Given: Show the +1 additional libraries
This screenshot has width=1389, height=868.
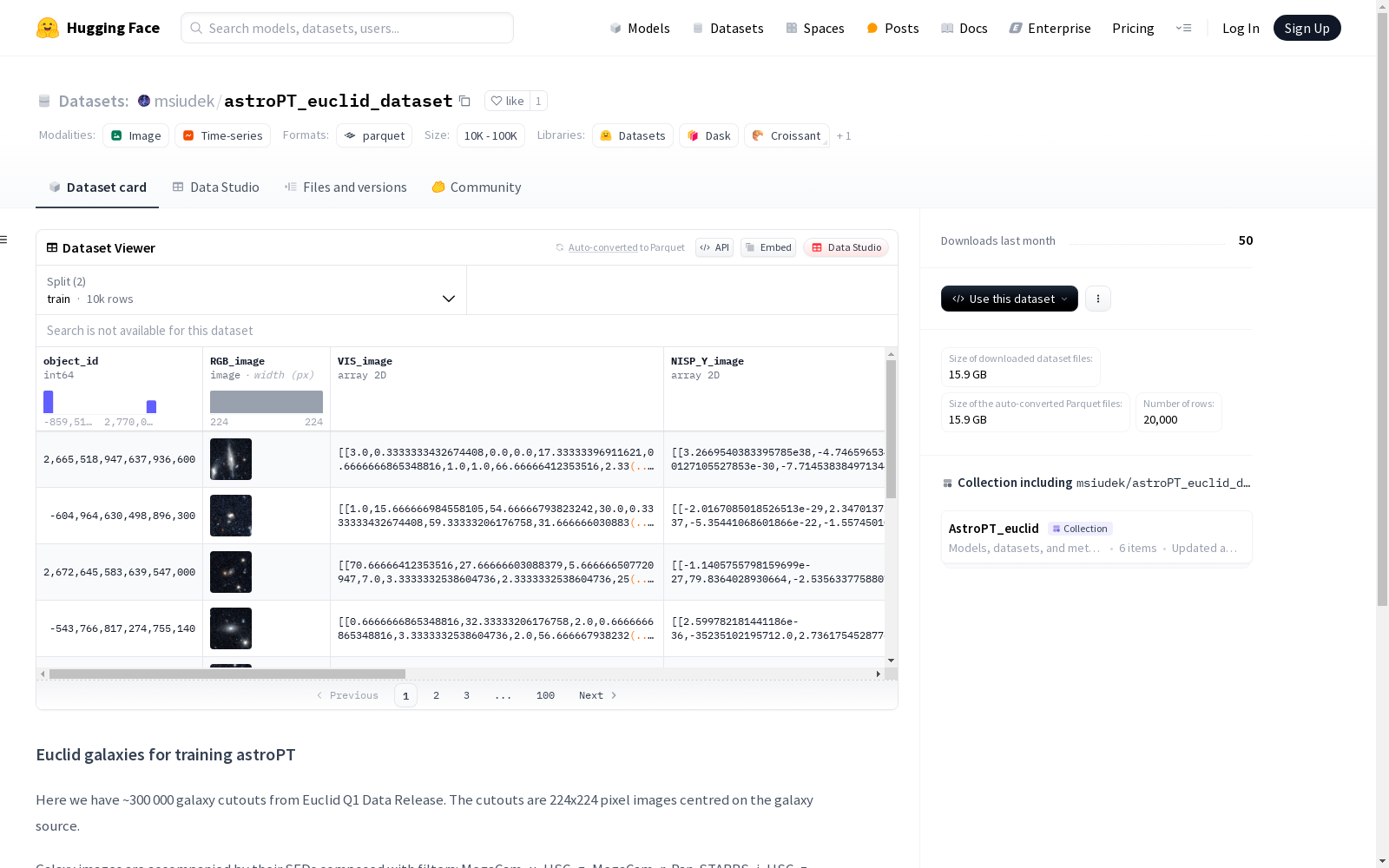Looking at the screenshot, I should 844,135.
